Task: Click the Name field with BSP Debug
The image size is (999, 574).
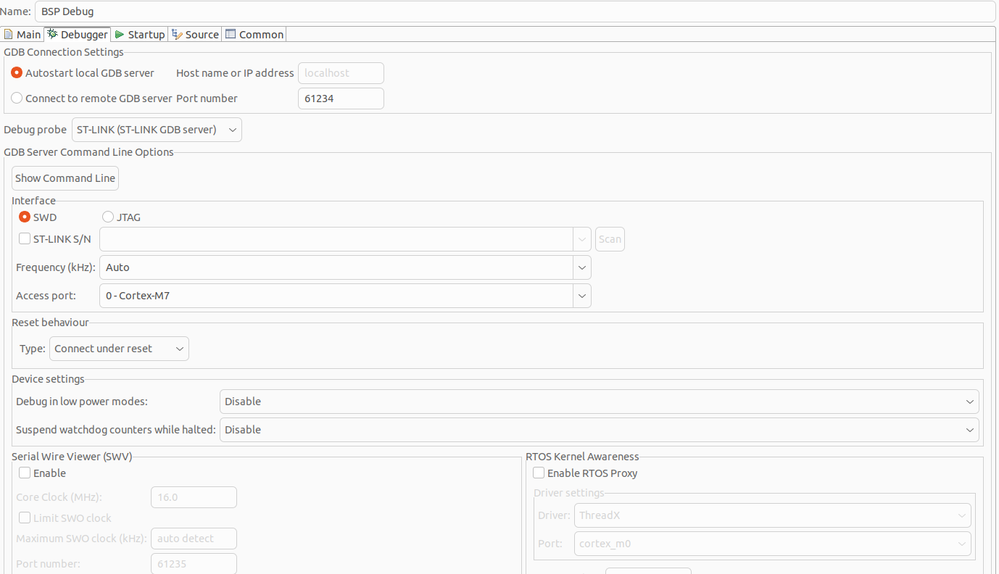Action: 515,11
